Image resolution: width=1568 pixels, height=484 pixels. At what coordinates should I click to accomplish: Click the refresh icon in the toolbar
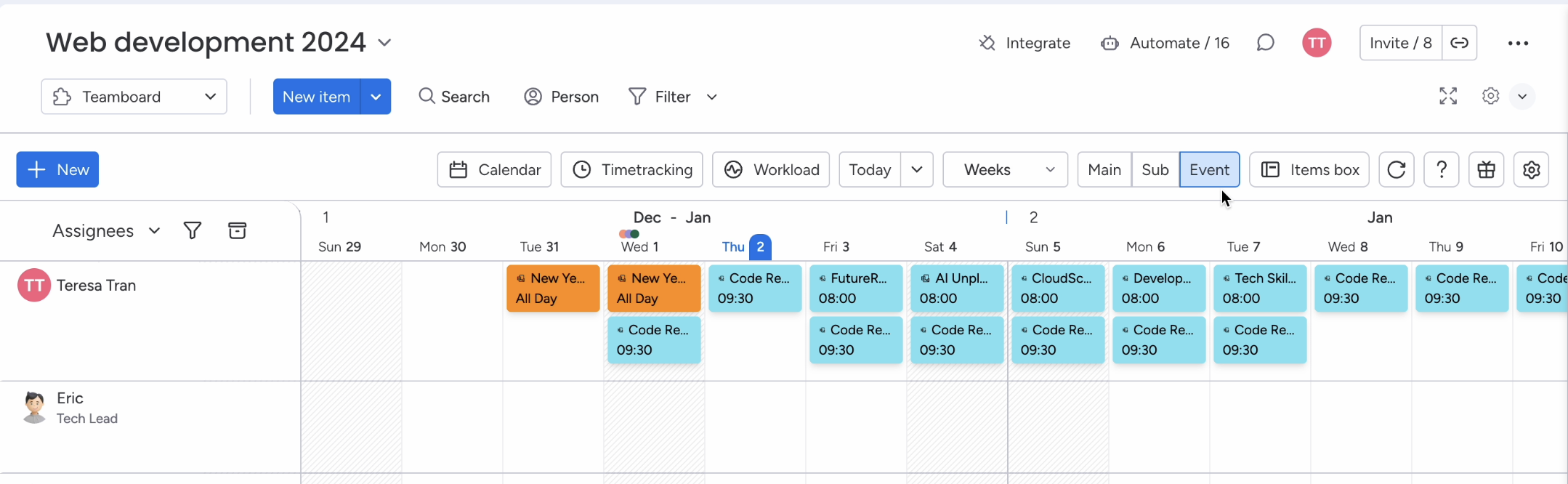click(1396, 170)
